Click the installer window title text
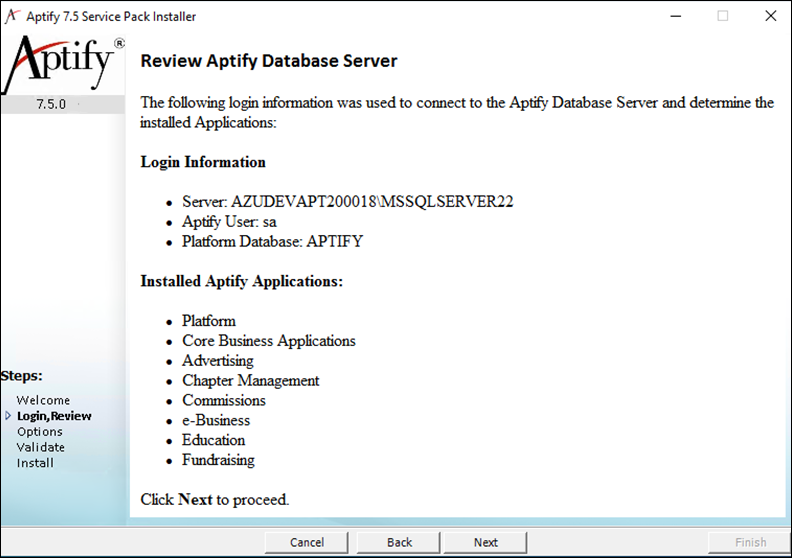 (x=111, y=17)
